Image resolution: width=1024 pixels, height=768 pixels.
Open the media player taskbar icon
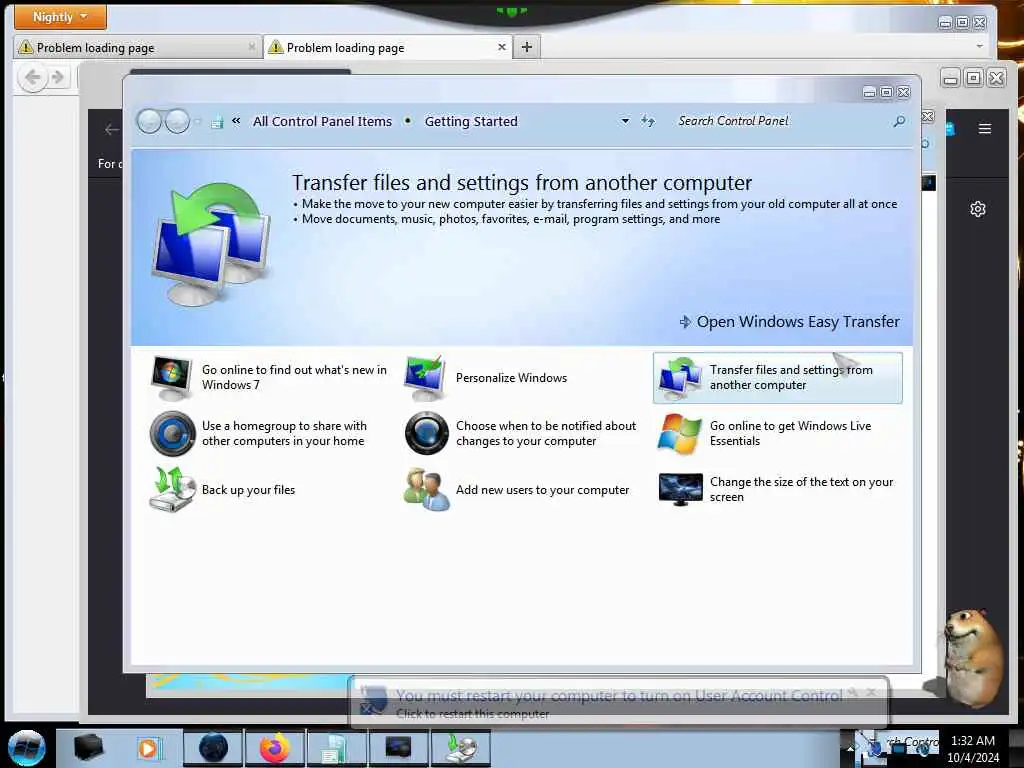(x=149, y=748)
